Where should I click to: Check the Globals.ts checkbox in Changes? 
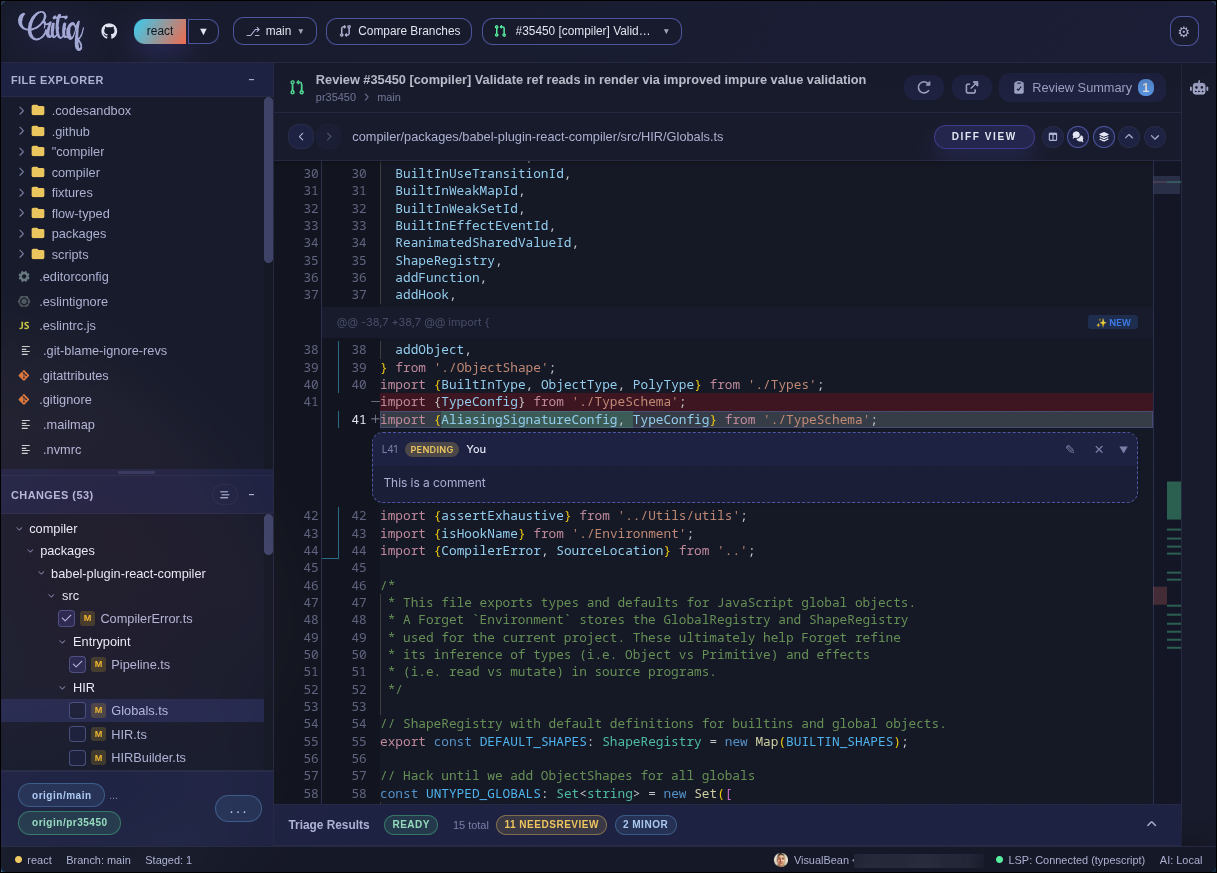pos(77,711)
